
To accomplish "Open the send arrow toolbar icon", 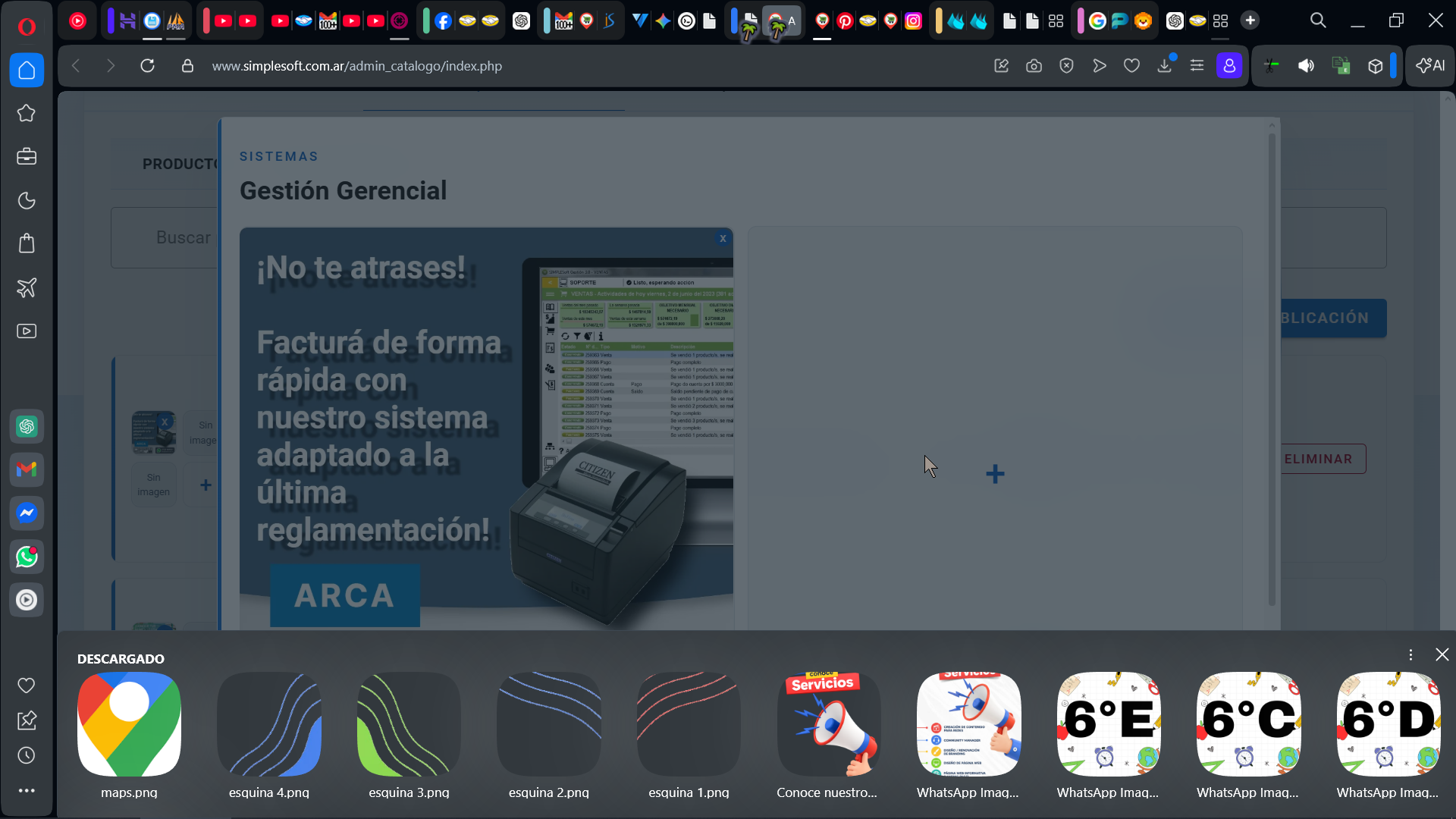I will point(1099,66).
